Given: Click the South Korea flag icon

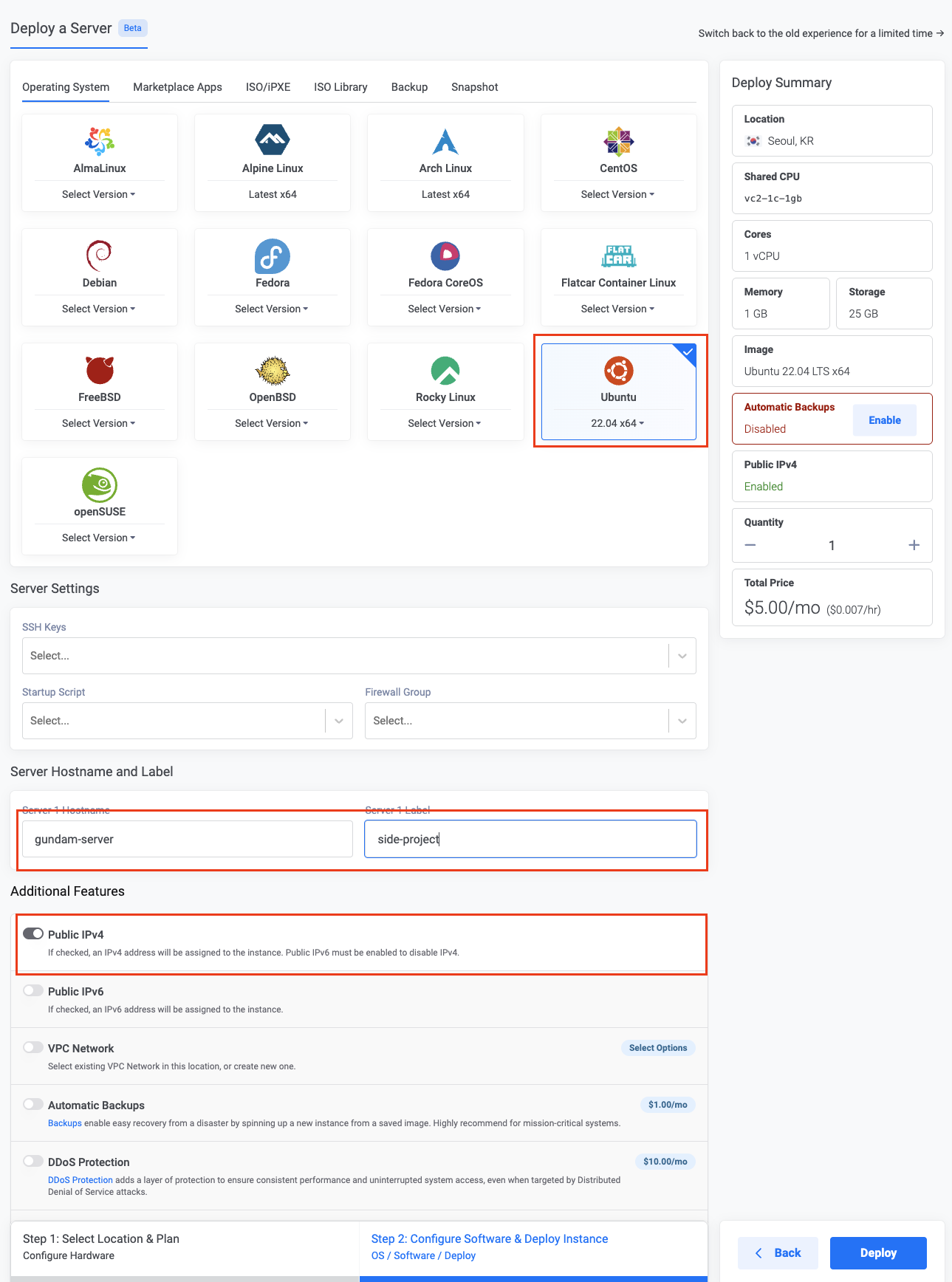Looking at the screenshot, I should (753, 141).
